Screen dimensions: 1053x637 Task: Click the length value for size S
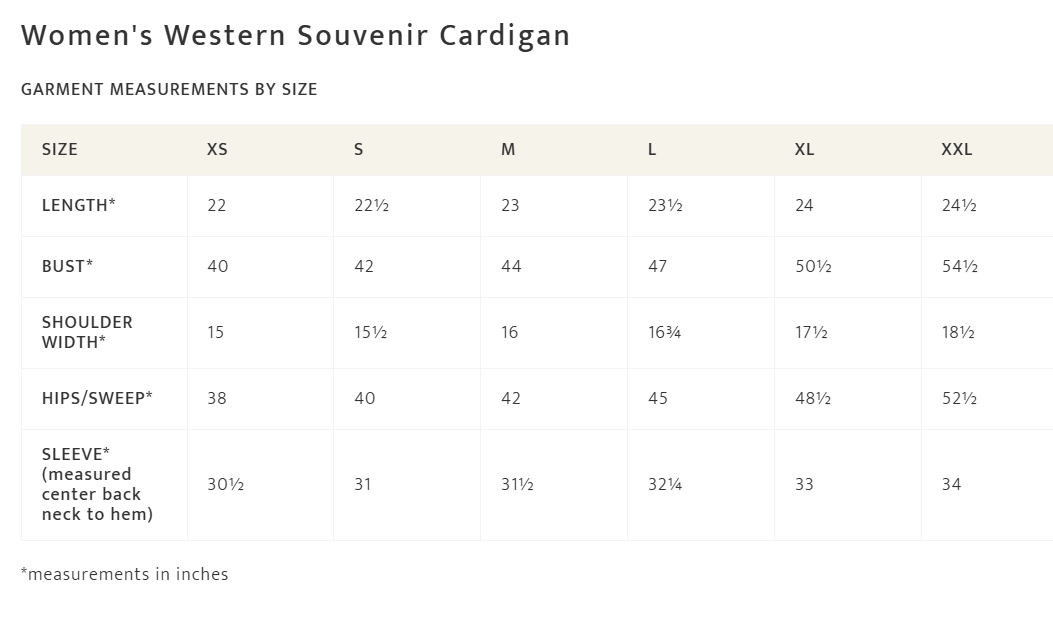pyautogui.click(x=371, y=205)
